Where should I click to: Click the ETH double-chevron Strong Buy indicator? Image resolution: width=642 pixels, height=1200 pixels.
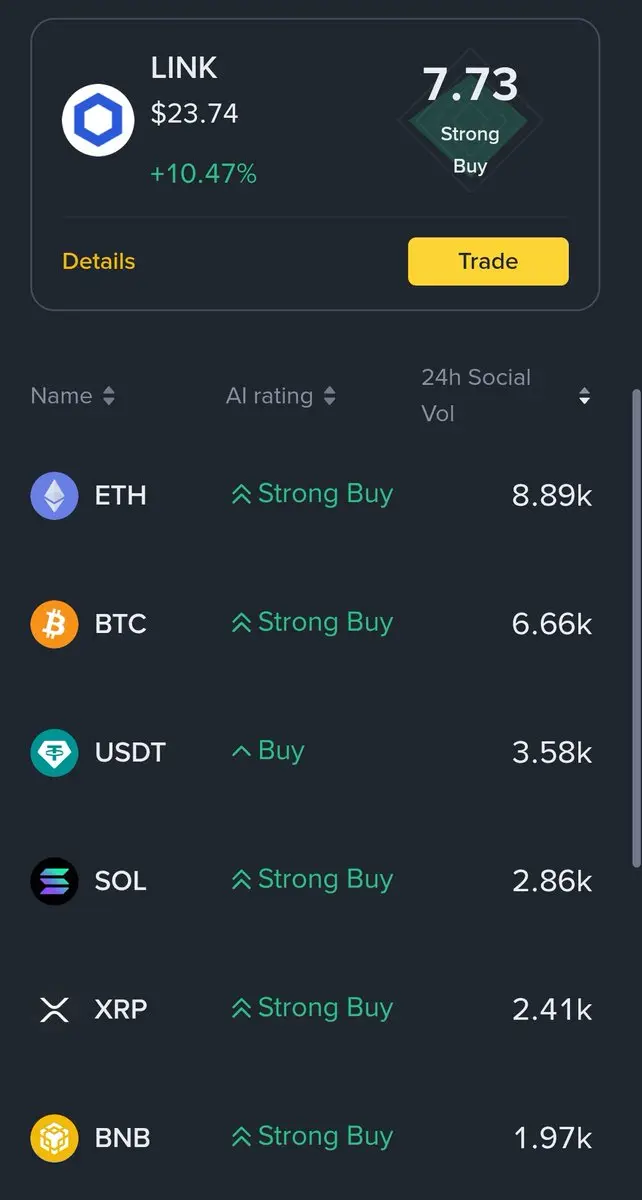coord(241,494)
